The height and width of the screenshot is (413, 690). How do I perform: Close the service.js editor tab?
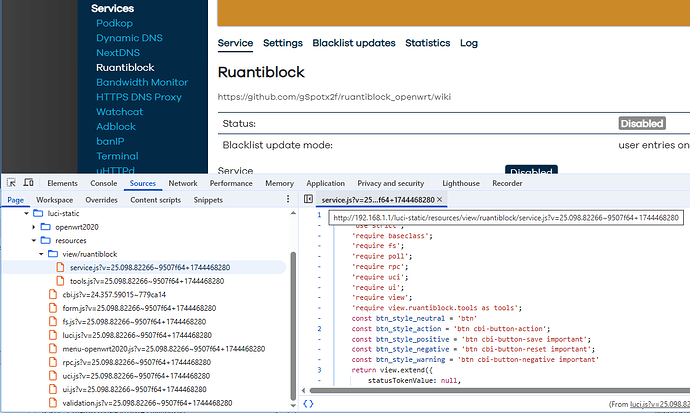pos(439,199)
